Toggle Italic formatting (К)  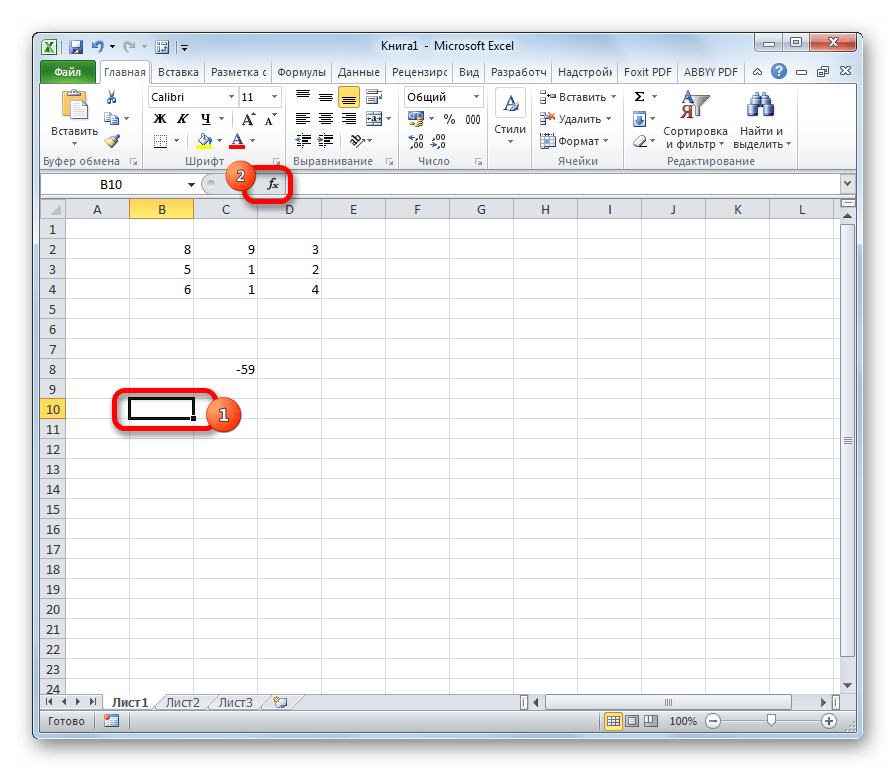[182, 119]
